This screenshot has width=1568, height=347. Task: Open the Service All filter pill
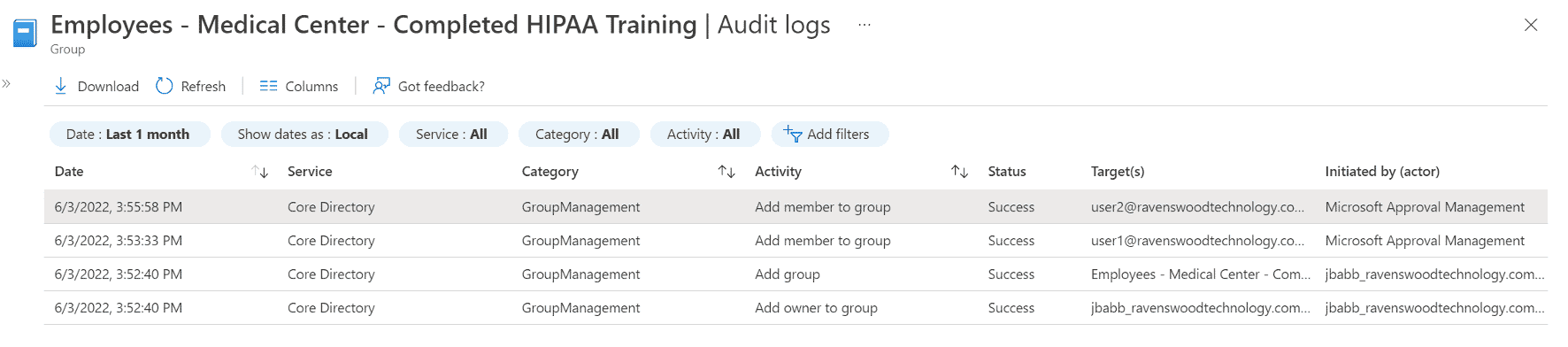pyautogui.click(x=452, y=135)
